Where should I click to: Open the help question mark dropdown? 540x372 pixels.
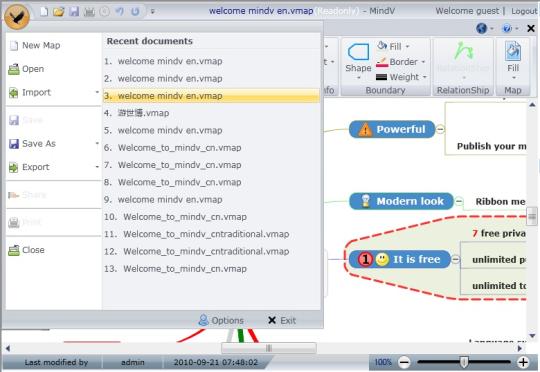pos(510,28)
